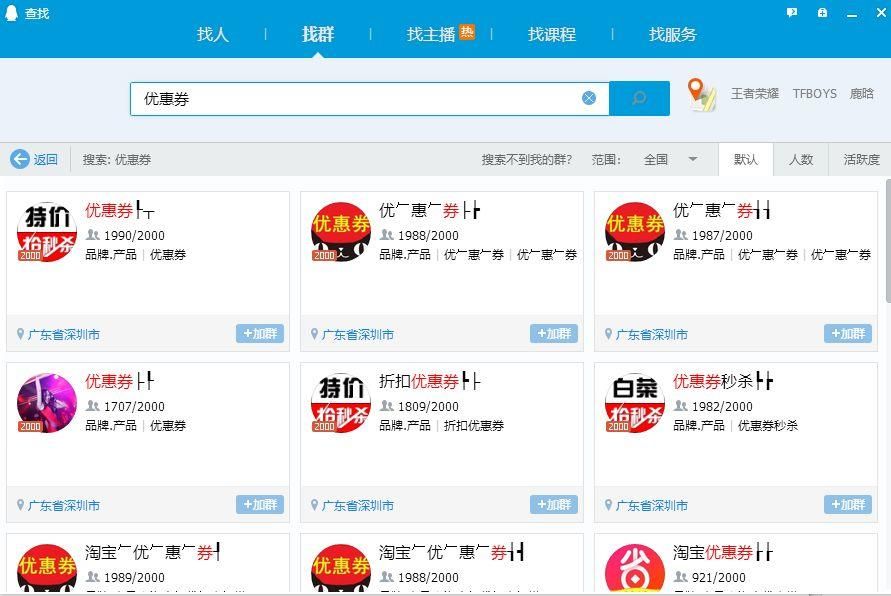Join group with 1990/2000 members
891x596 pixels.
click(260, 334)
